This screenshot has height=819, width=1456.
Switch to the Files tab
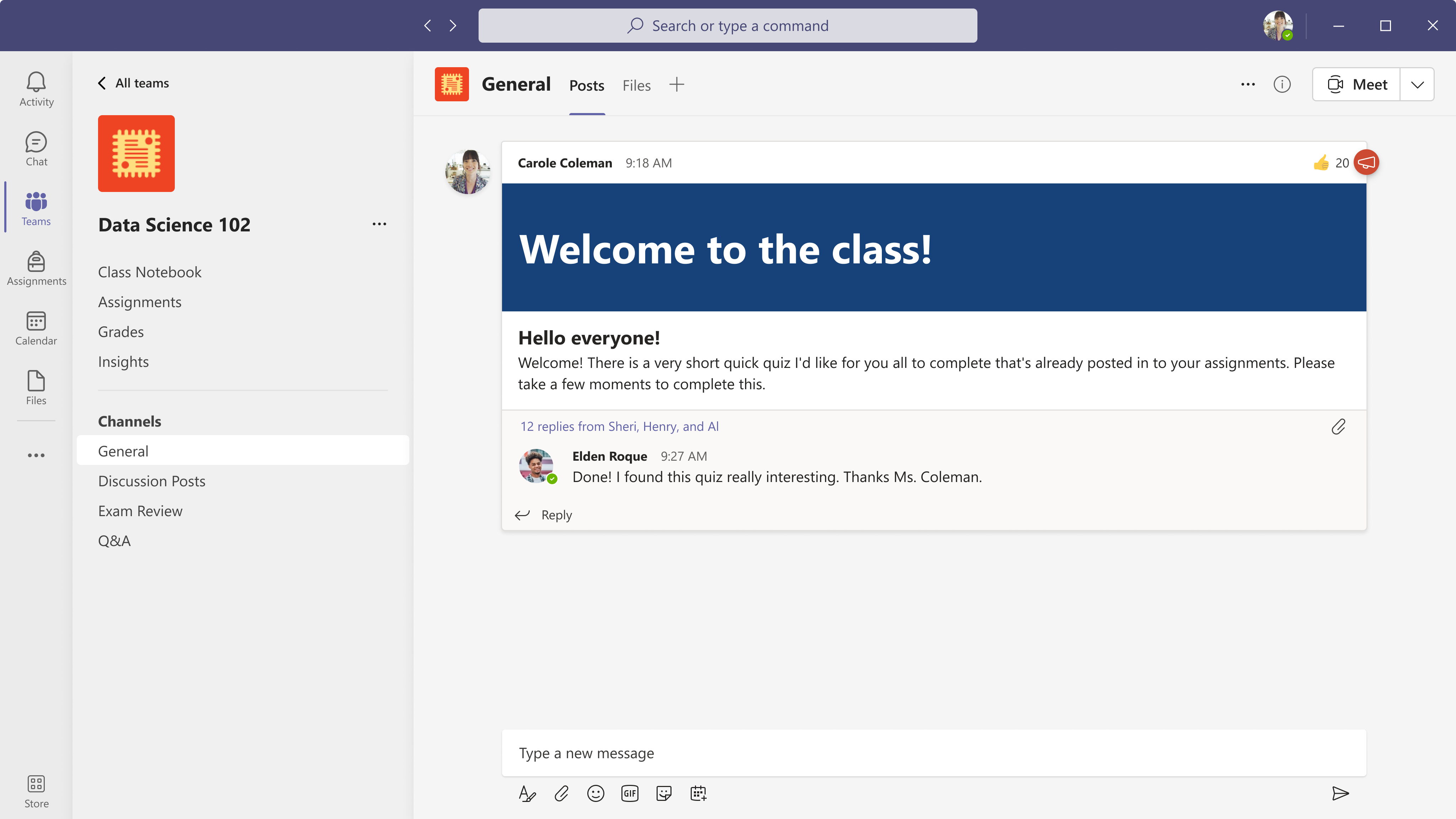coord(636,85)
